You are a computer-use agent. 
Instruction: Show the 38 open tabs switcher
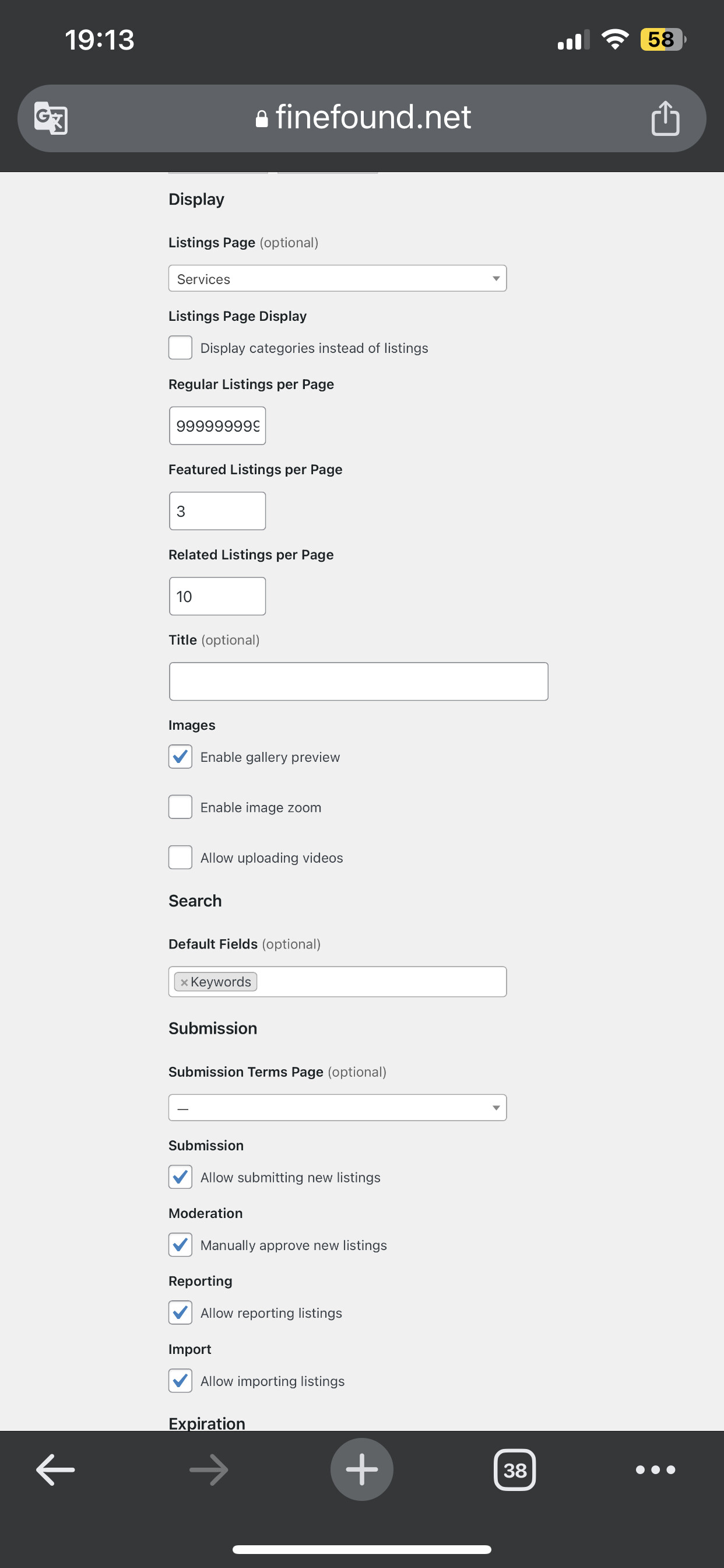click(x=515, y=1469)
